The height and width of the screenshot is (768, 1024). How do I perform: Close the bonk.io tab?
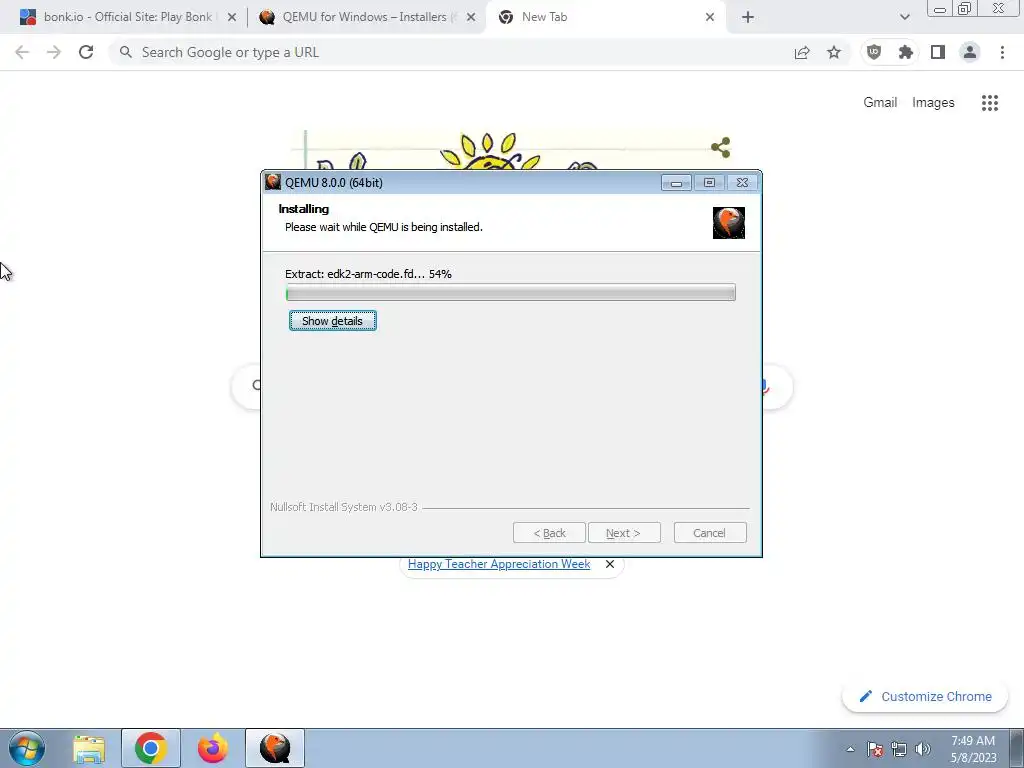[x=232, y=18]
